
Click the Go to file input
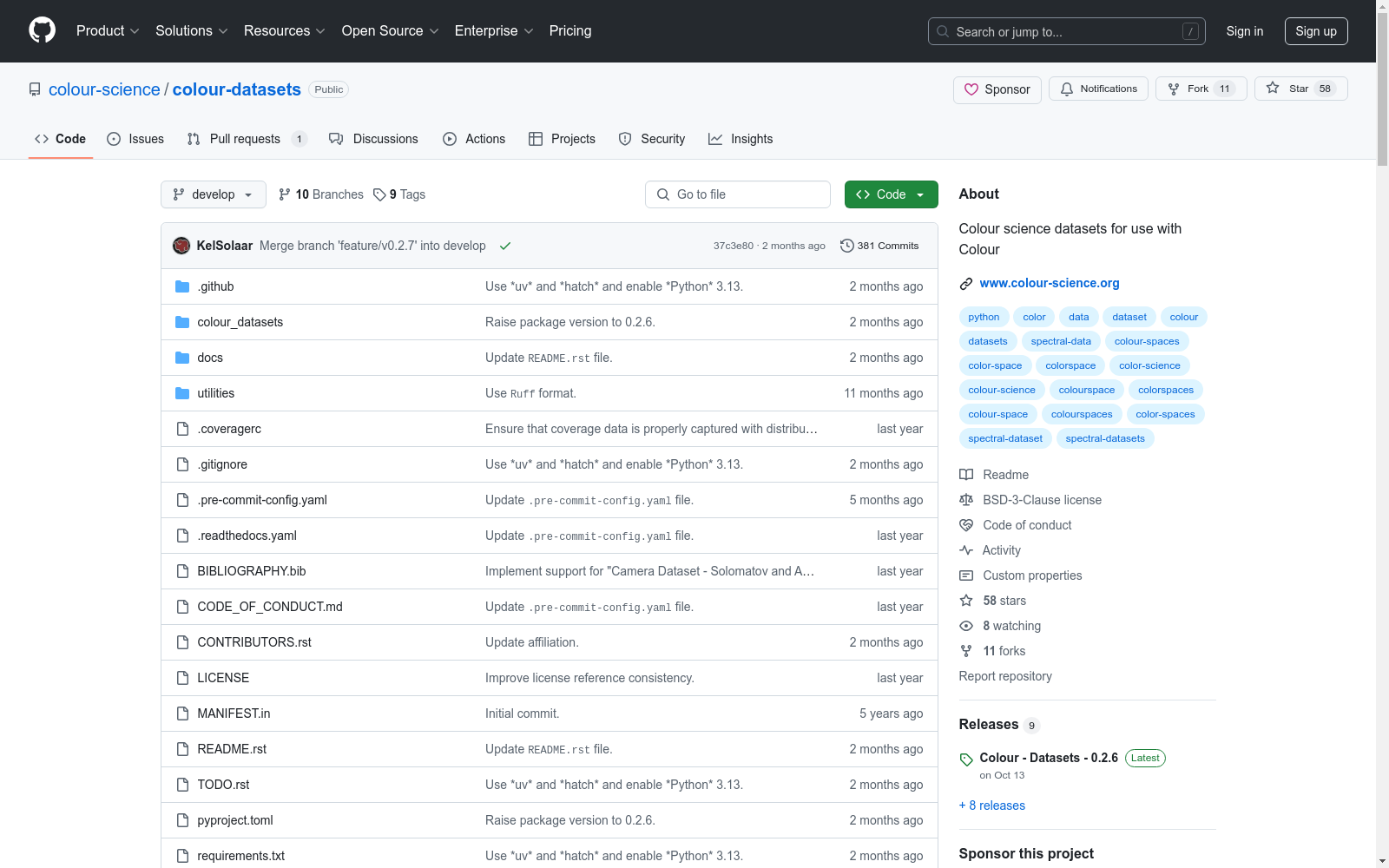(738, 194)
